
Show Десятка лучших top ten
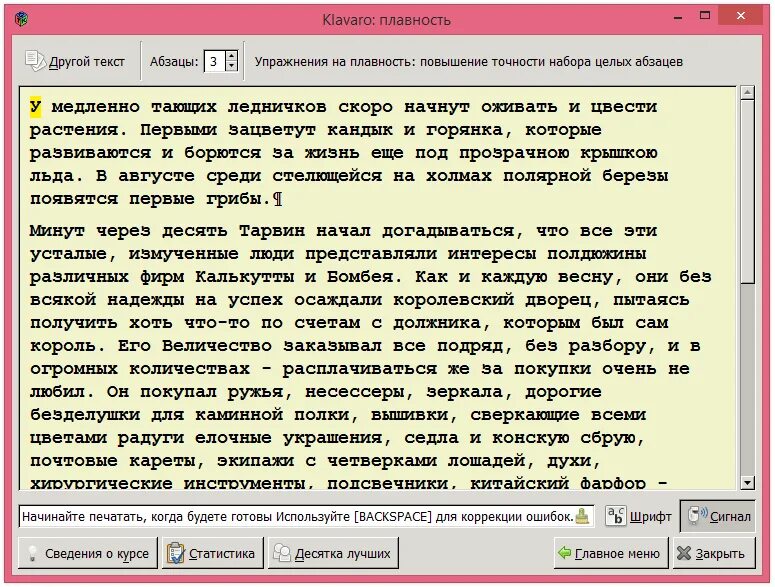click(333, 553)
